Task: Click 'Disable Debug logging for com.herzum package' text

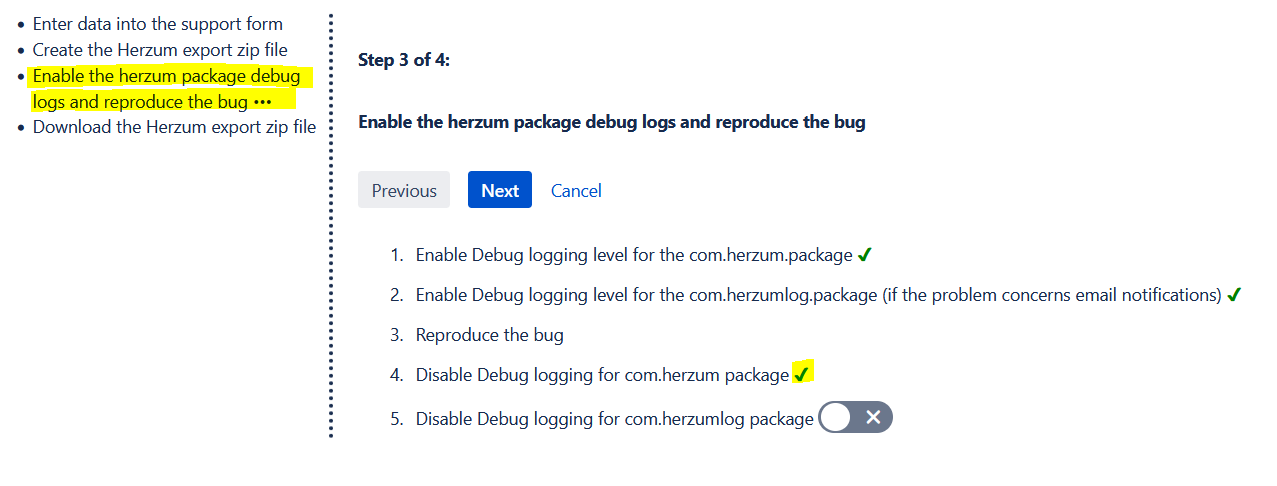Action: click(602, 375)
